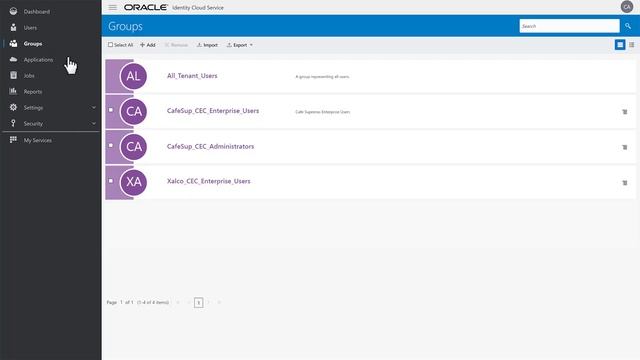Image resolution: width=640 pixels, height=360 pixels.
Task: Click the AL avatar of All_Tenant_Users
Action: click(133, 76)
